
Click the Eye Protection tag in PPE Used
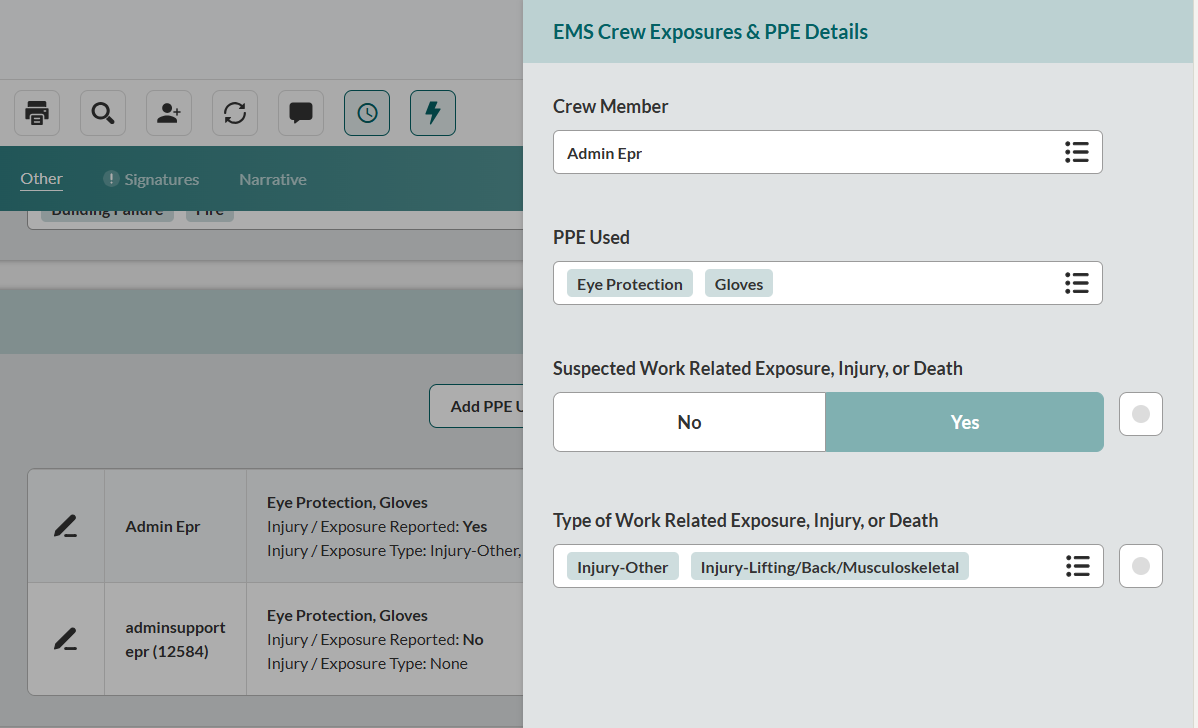pyautogui.click(x=630, y=284)
